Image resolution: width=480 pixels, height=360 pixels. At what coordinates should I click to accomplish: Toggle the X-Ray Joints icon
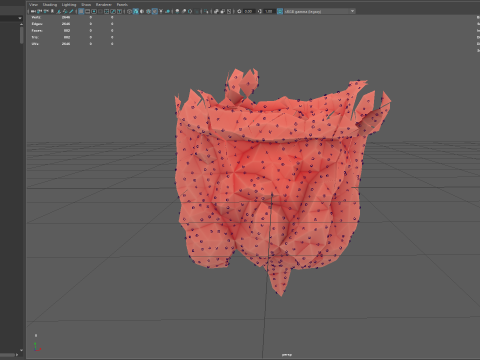point(229,11)
